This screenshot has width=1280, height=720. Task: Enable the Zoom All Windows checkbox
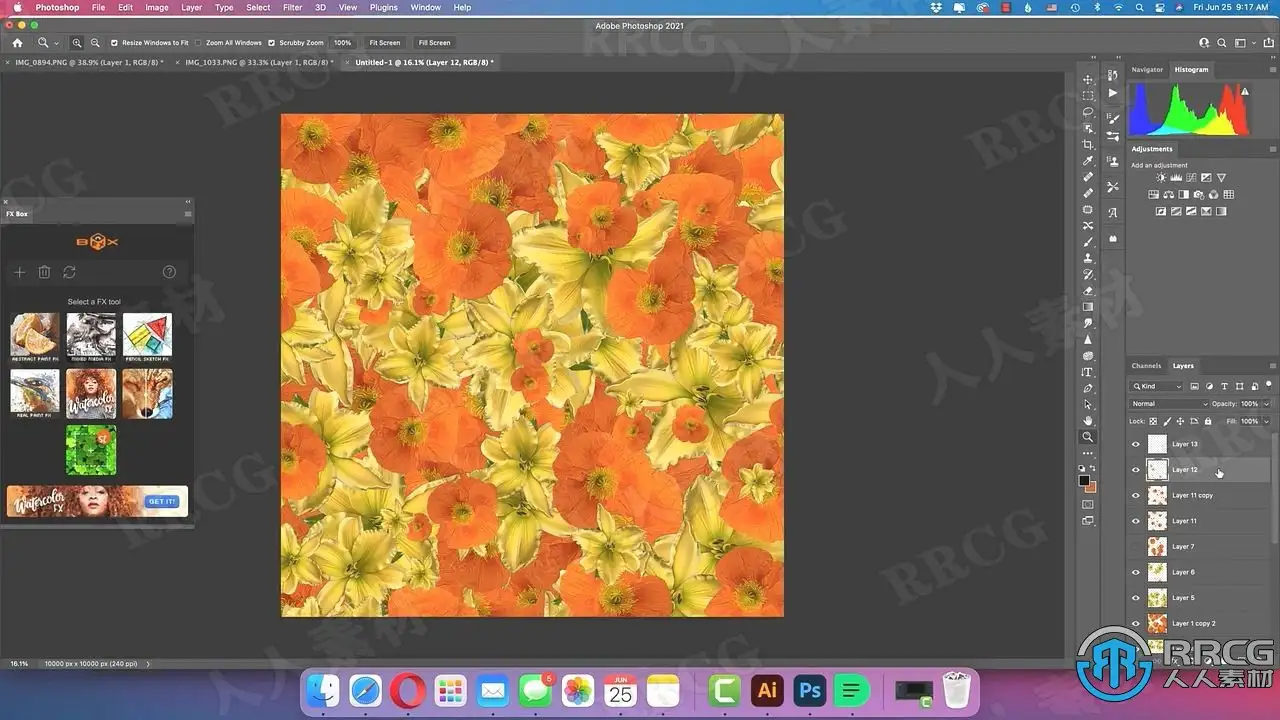tap(199, 43)
